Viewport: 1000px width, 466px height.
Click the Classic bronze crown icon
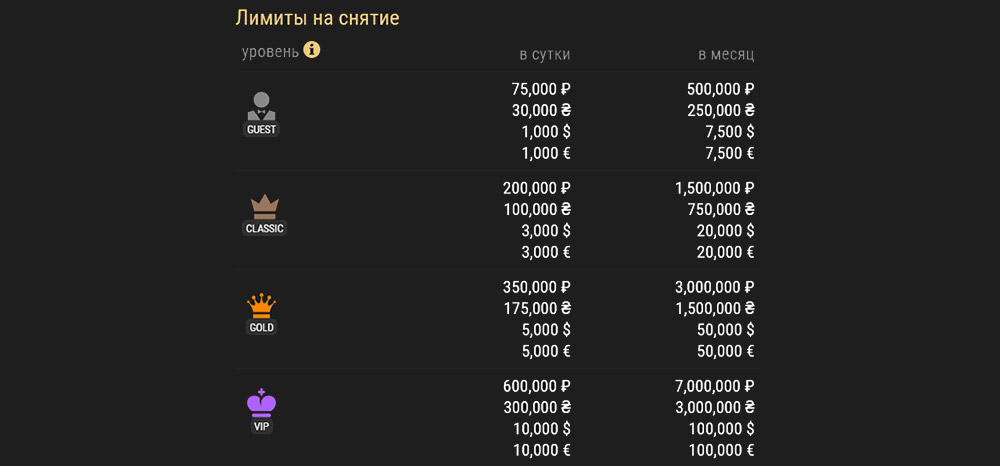click(x=264, y=206)
